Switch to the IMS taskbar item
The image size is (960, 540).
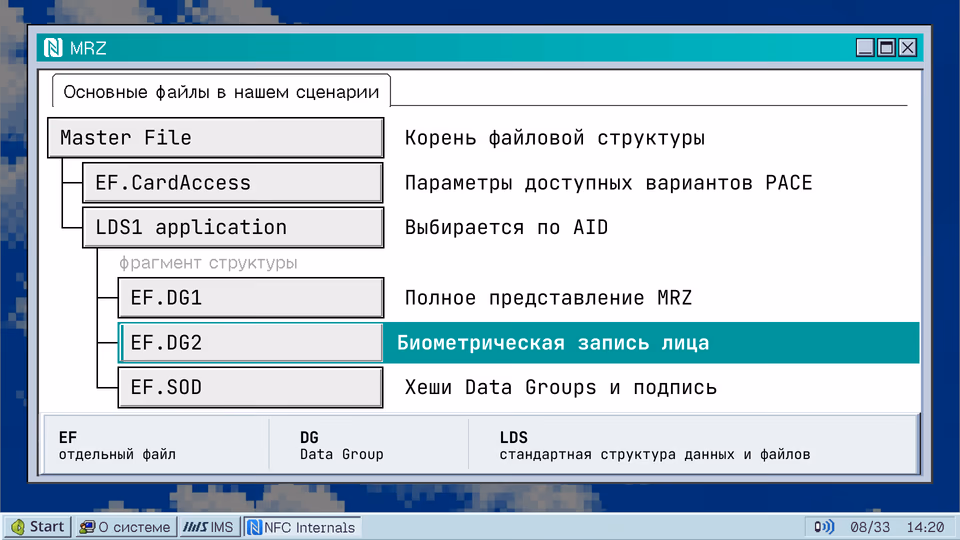209,527
